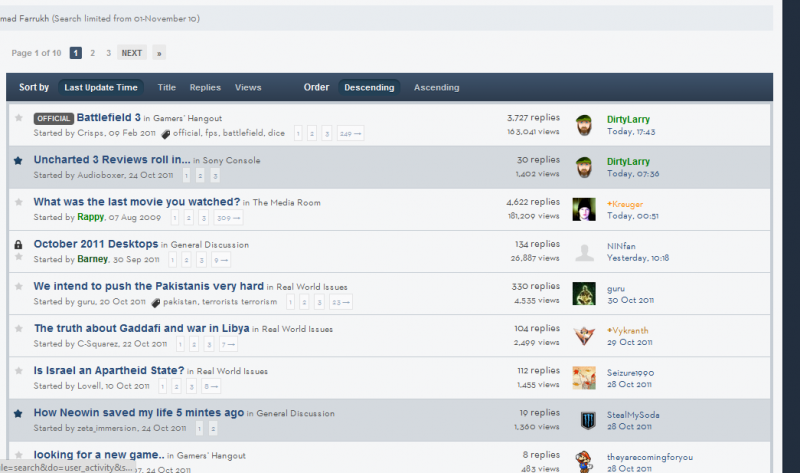Screen dimensions: 800x473
Task: Click the NEXT page button
Action: [x=132, y=53]
